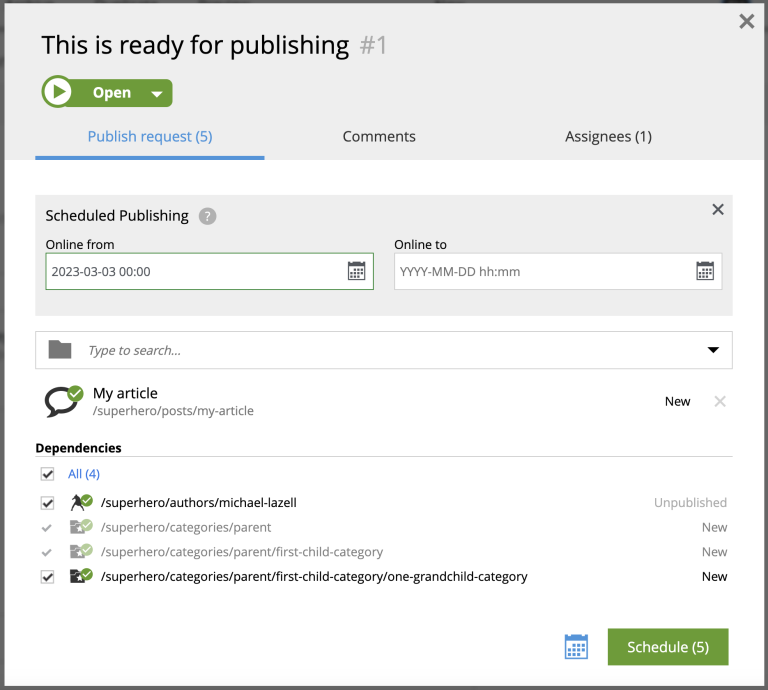768x690 pixels.
Task: Click the one-grandchild-category folder icon
Action: tap(81, 576)
